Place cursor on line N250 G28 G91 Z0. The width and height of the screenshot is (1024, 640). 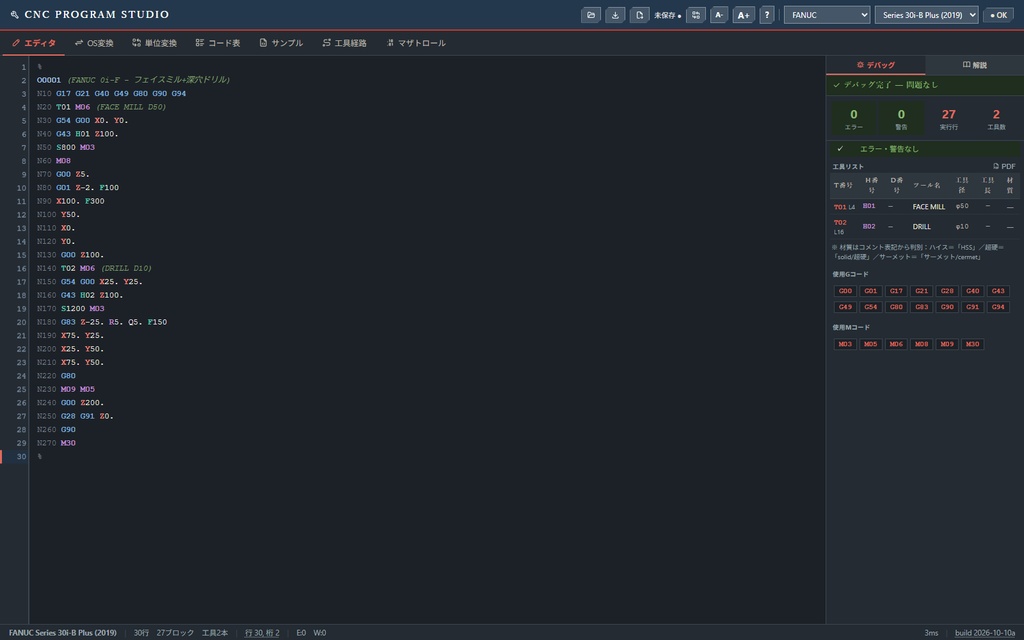coord(75,416)
